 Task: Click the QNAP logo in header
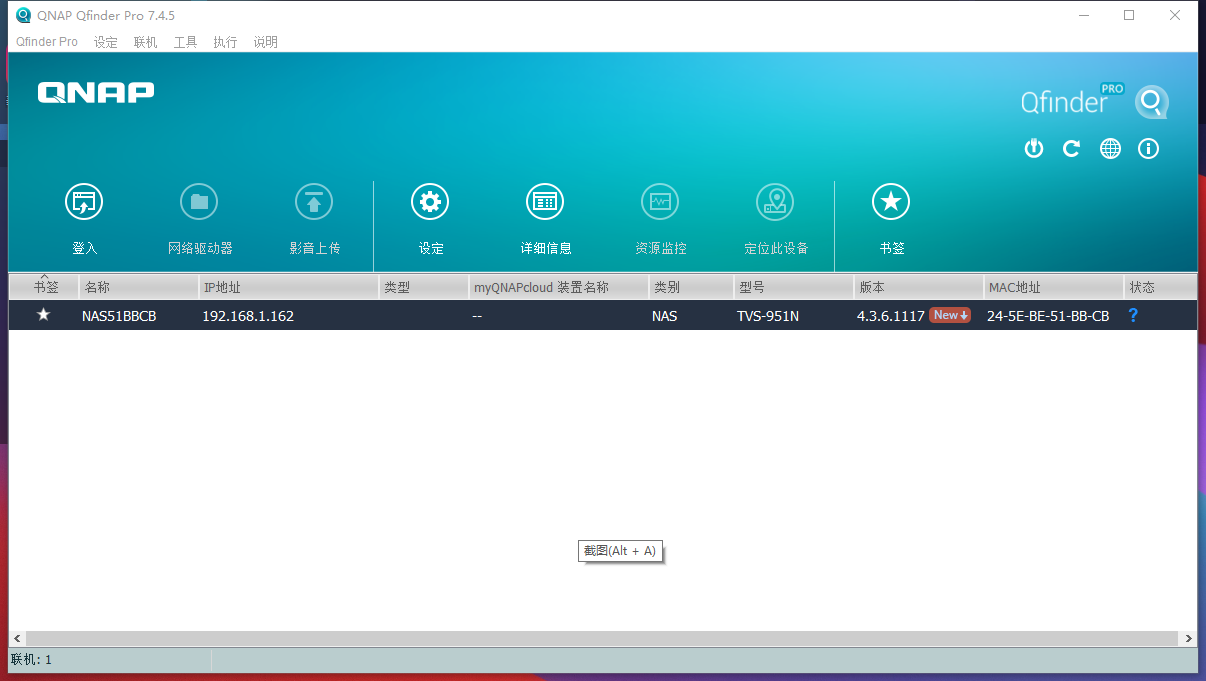(x=96, y=92)
